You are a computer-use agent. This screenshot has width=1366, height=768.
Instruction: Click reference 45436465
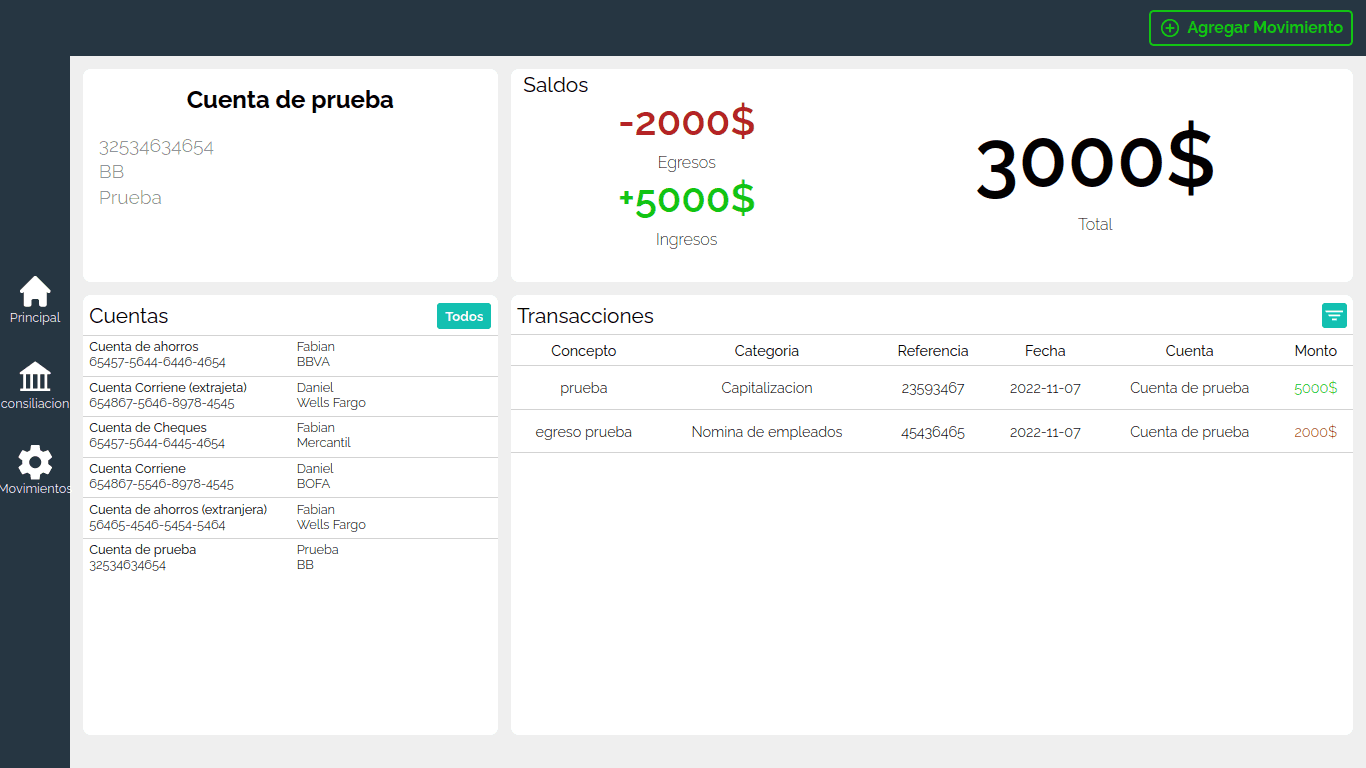(933, 432)
